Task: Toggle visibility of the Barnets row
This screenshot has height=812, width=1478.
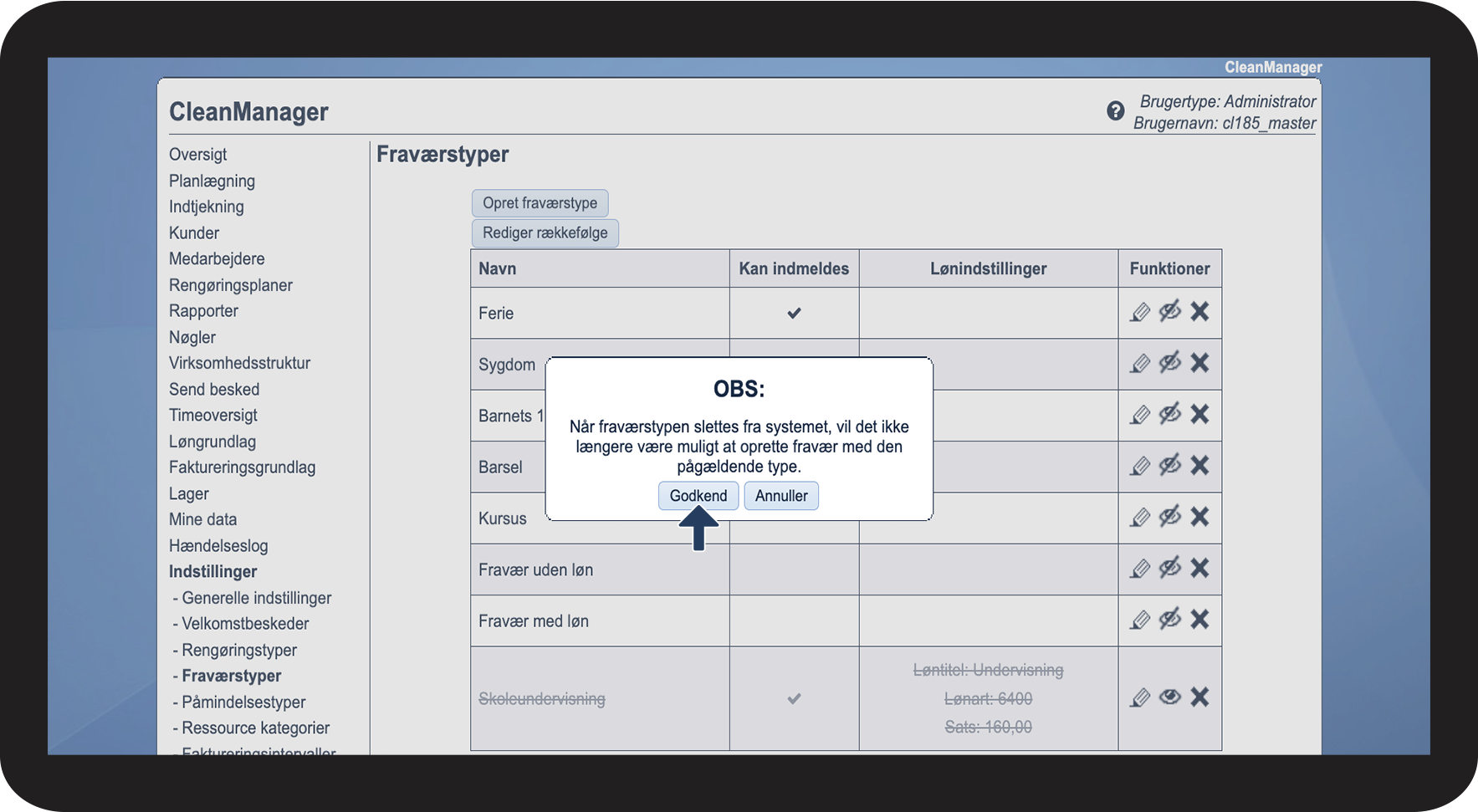Action: point(1170,414)
